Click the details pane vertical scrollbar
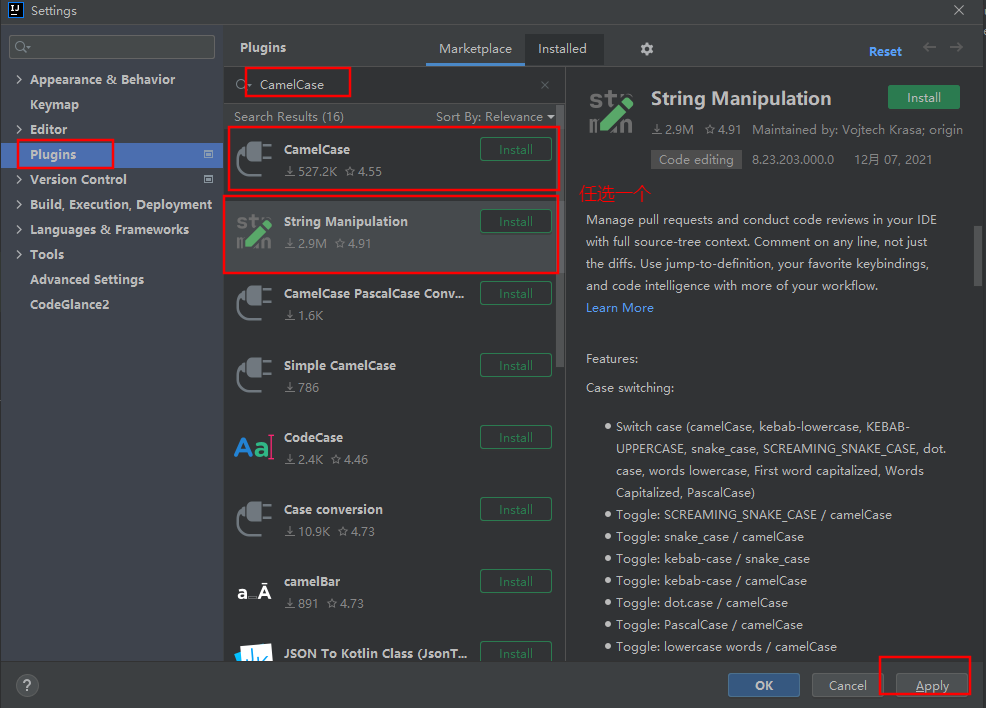 click(x=978, y=256)
